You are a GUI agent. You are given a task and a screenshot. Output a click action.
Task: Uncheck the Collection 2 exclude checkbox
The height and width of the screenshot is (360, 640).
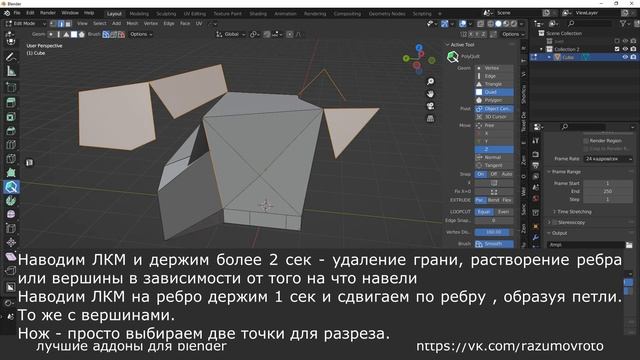coord(617,49)
